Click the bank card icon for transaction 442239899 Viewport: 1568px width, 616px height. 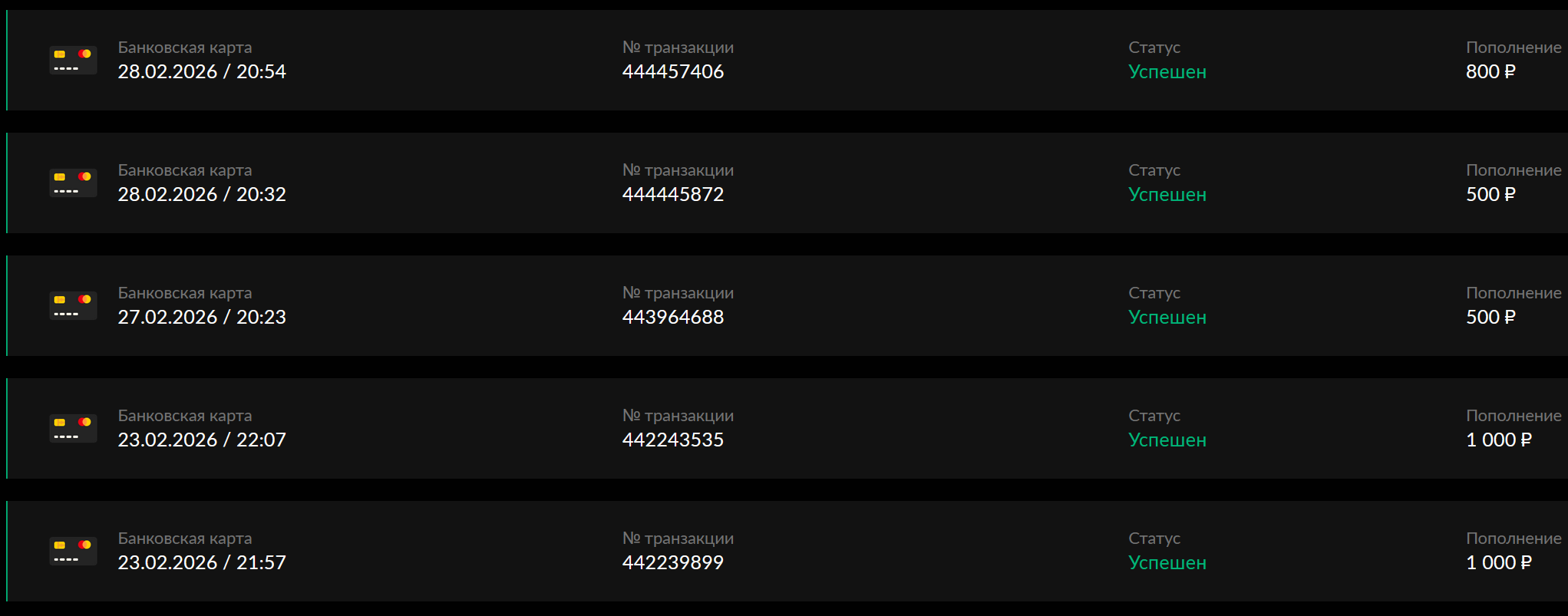click(x=73, y=552)
